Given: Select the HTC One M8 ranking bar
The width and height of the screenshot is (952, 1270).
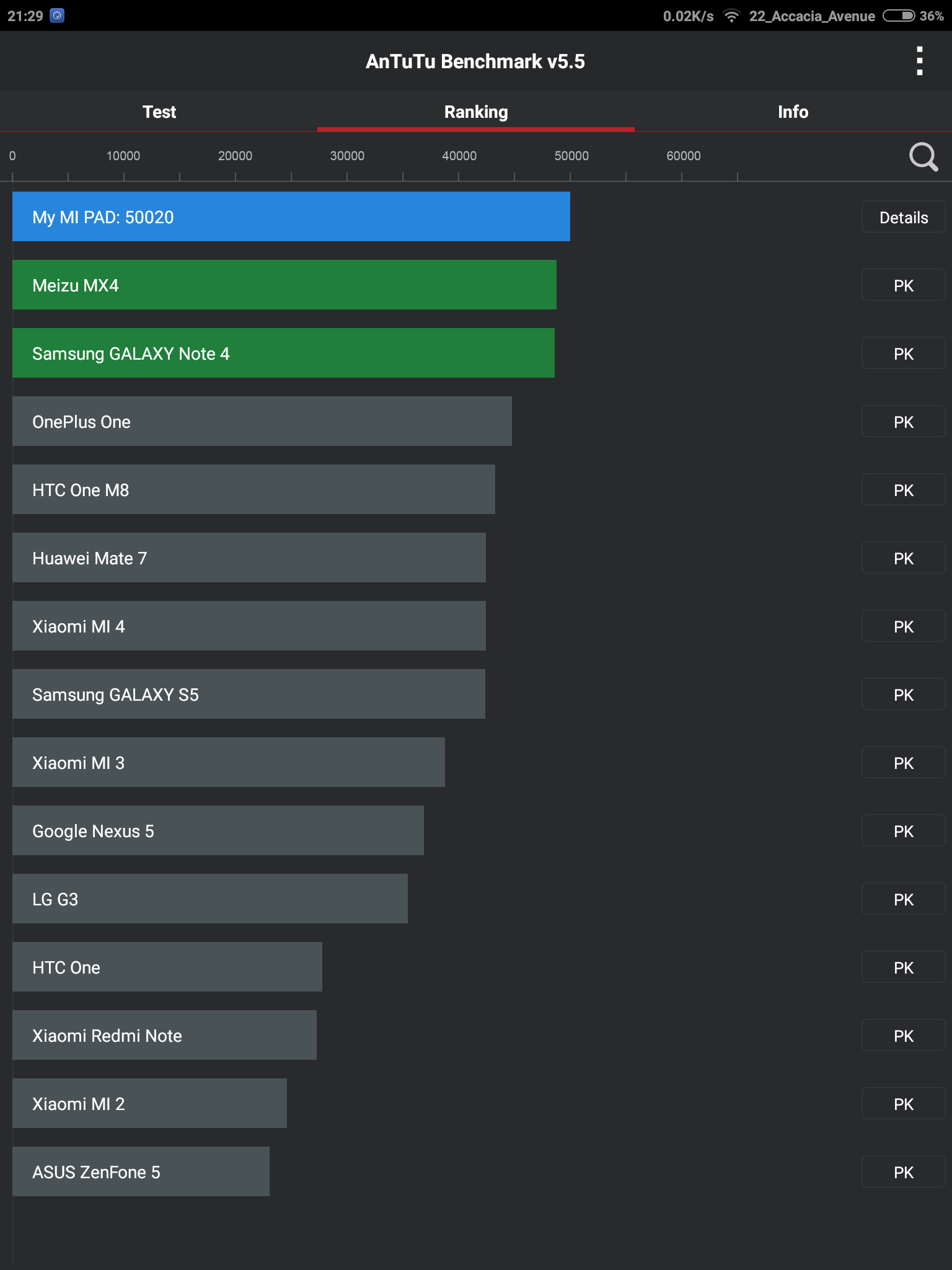Looking at the screenshot, I should click(253, 489).
